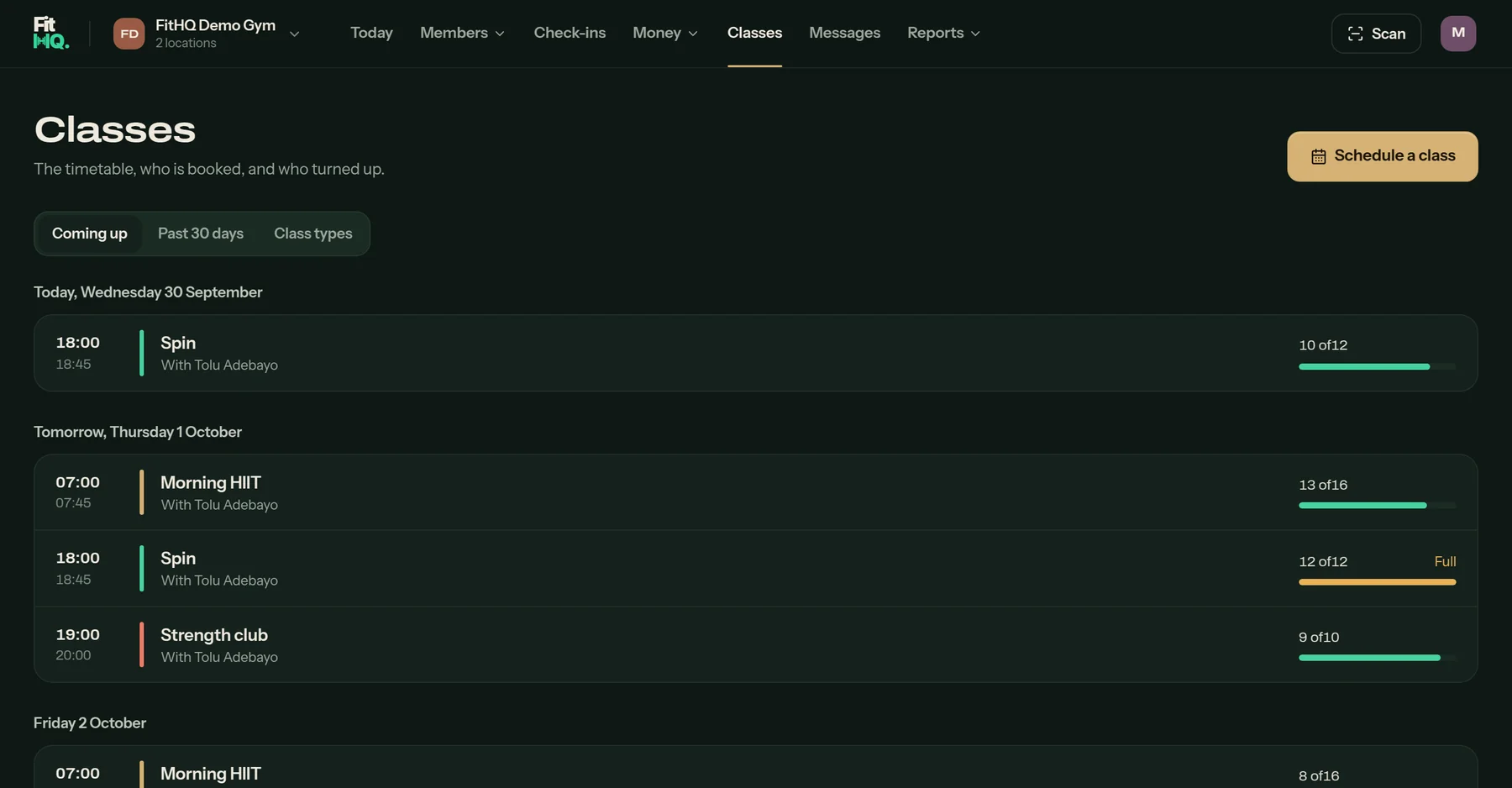Expand the FitHQ Demo Gym location switcher

point(207,34)
